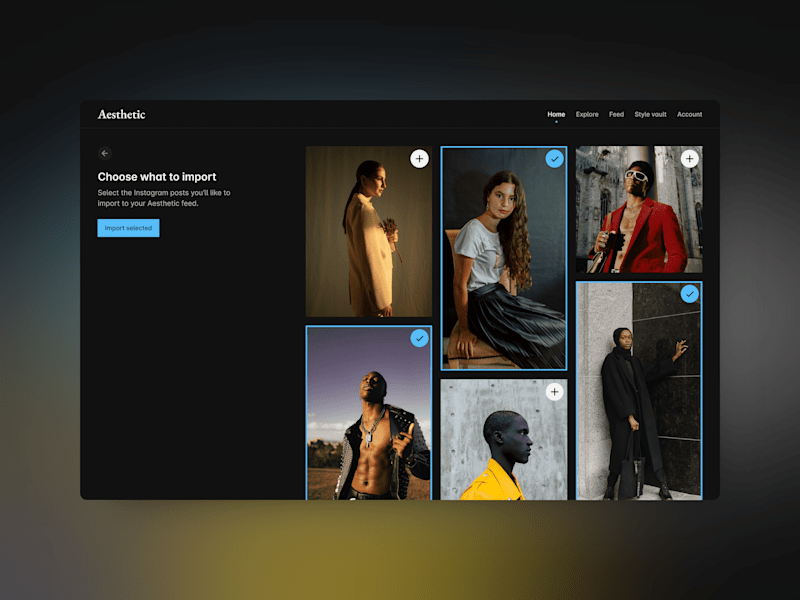The width and height of the screenshot is (800, 600).
Task: Deselect the shirtless man with jacket photo
Action: click(419, 338)
